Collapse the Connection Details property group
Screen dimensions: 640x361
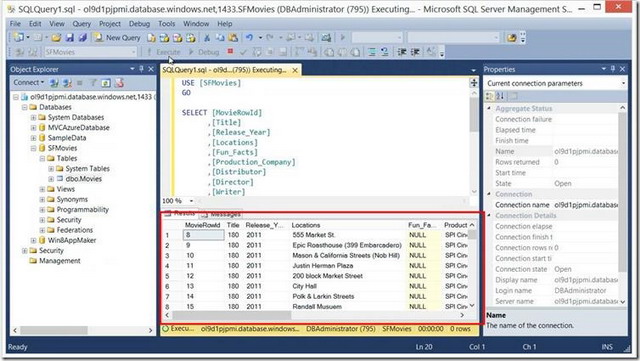489,215
